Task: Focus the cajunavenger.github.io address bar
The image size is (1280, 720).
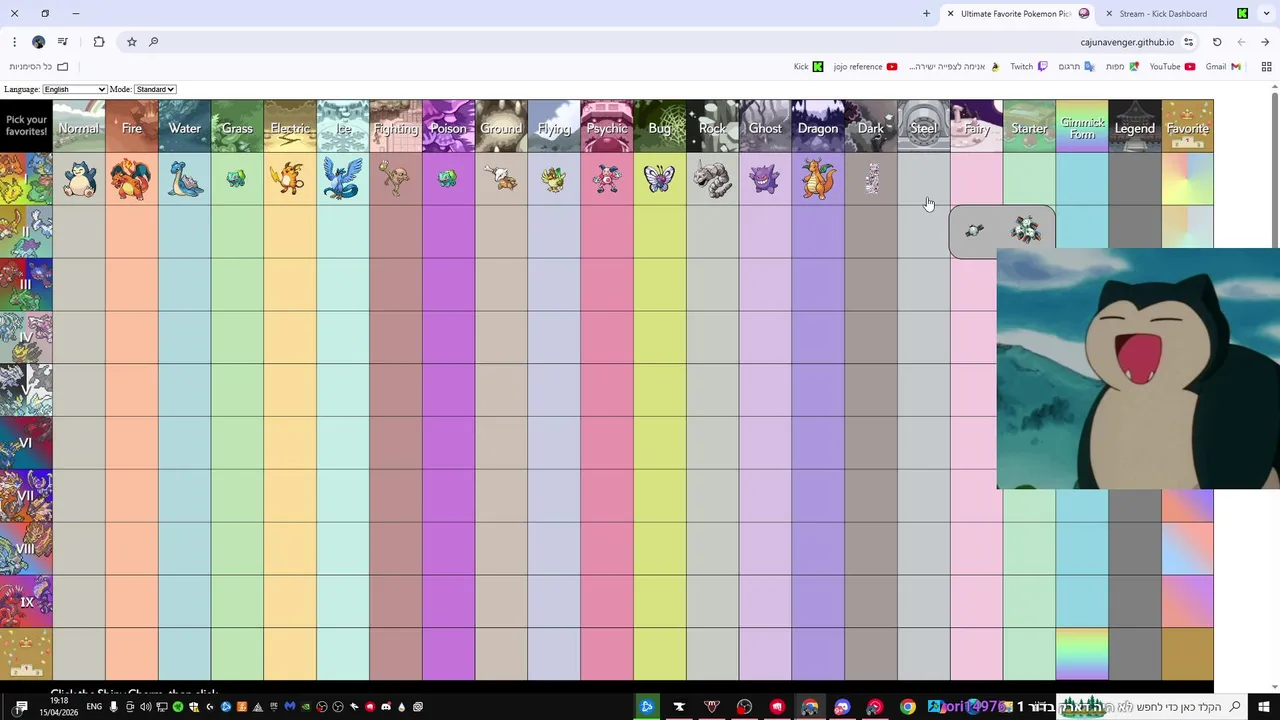Action: tap(1126, 42)
